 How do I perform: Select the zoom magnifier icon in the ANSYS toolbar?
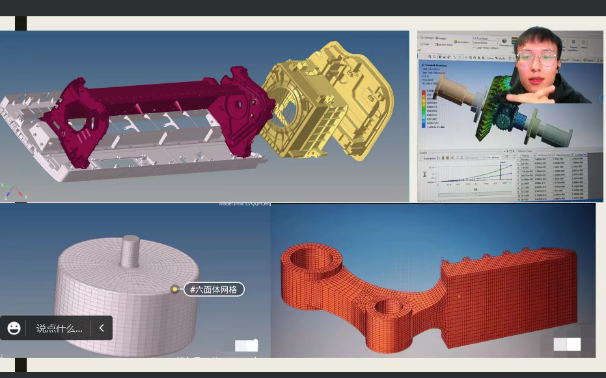[x=430, y=56]
